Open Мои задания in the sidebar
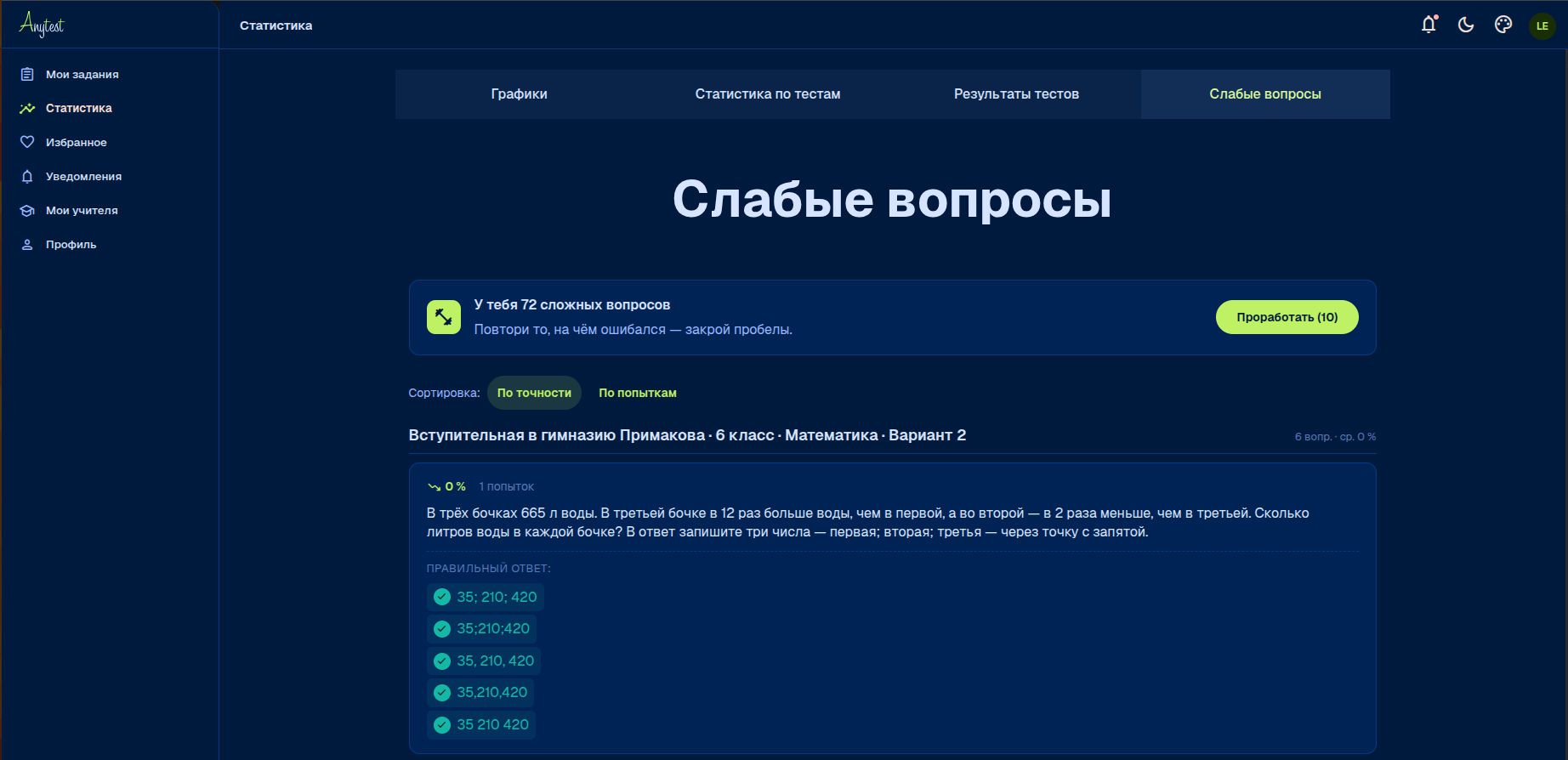 pos(110,74)
